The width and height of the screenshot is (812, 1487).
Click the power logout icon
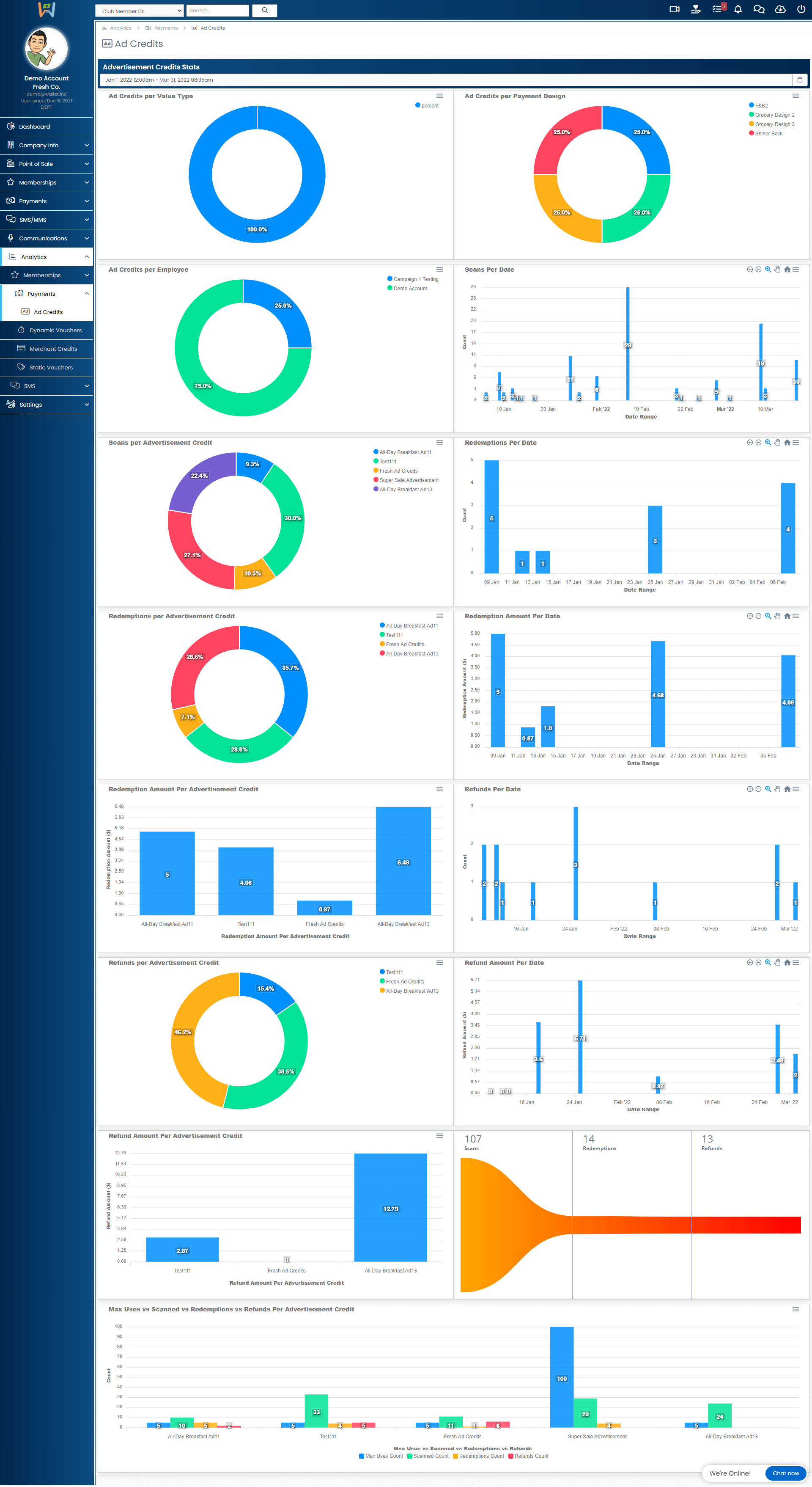point(801,9)
